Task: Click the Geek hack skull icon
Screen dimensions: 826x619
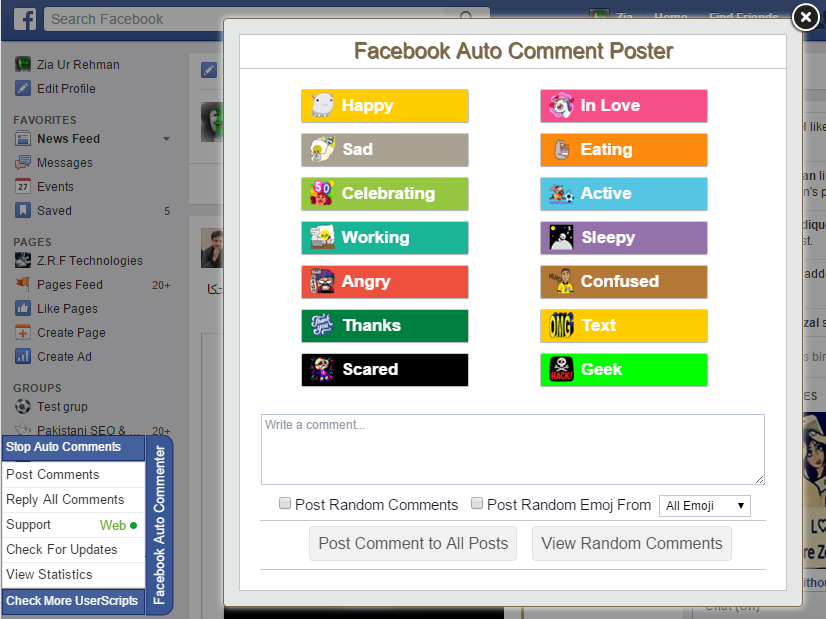Action: coord(561,369)
